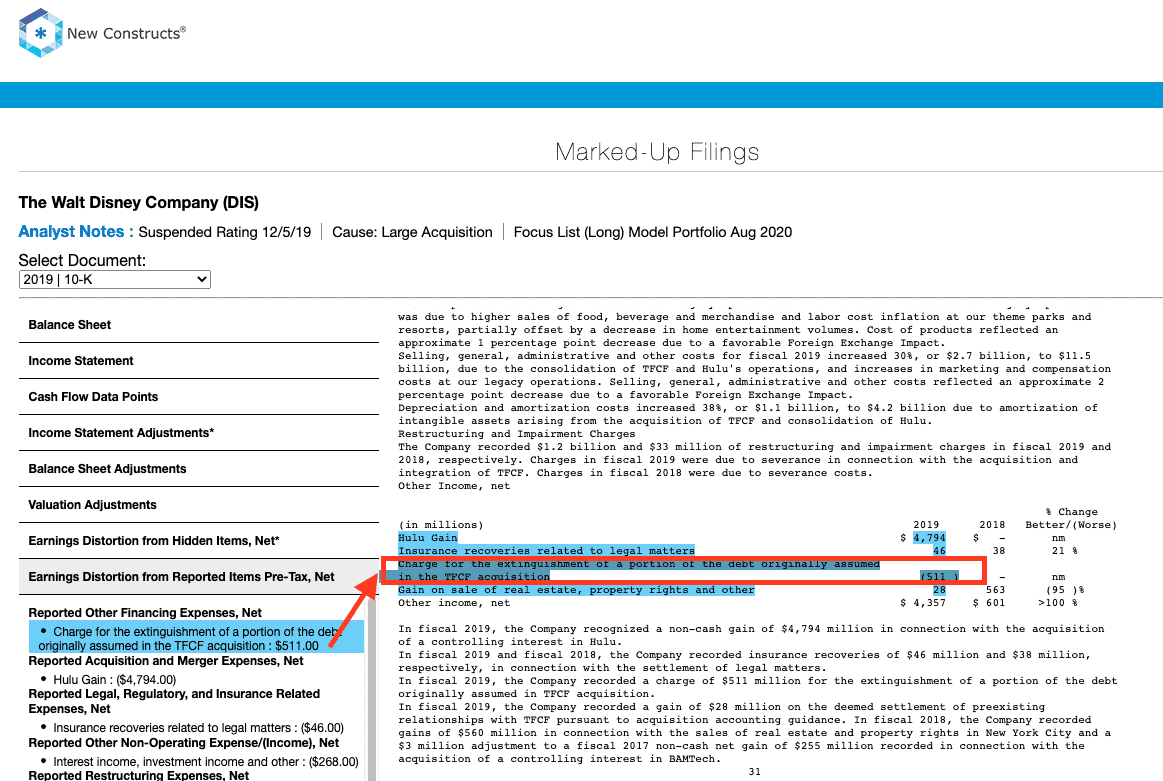Open the Select Document dropdown showing 2019 | 10-K

click(115, 280)
